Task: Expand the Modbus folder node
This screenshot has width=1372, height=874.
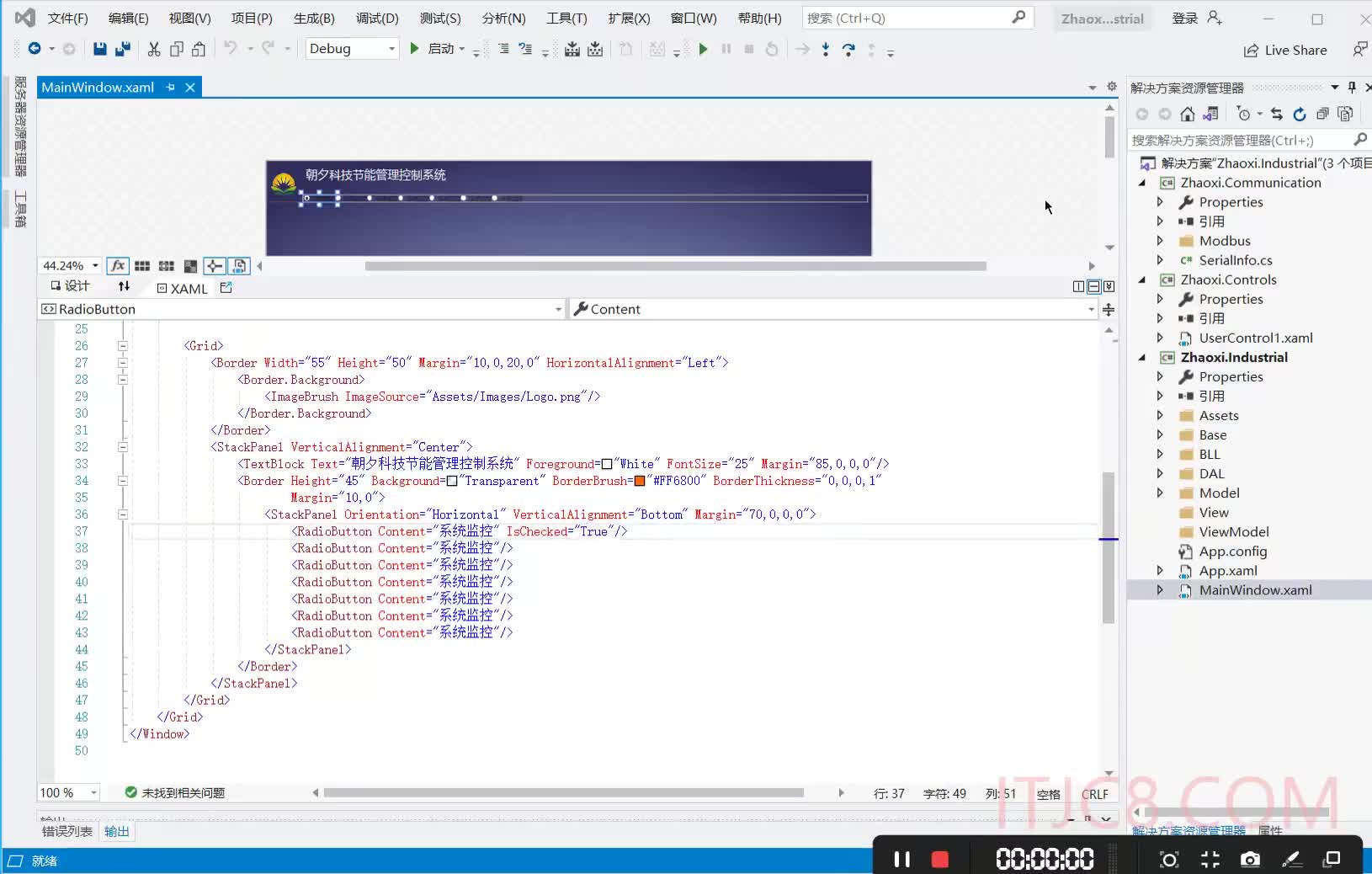Action: tap(1160, 241)
